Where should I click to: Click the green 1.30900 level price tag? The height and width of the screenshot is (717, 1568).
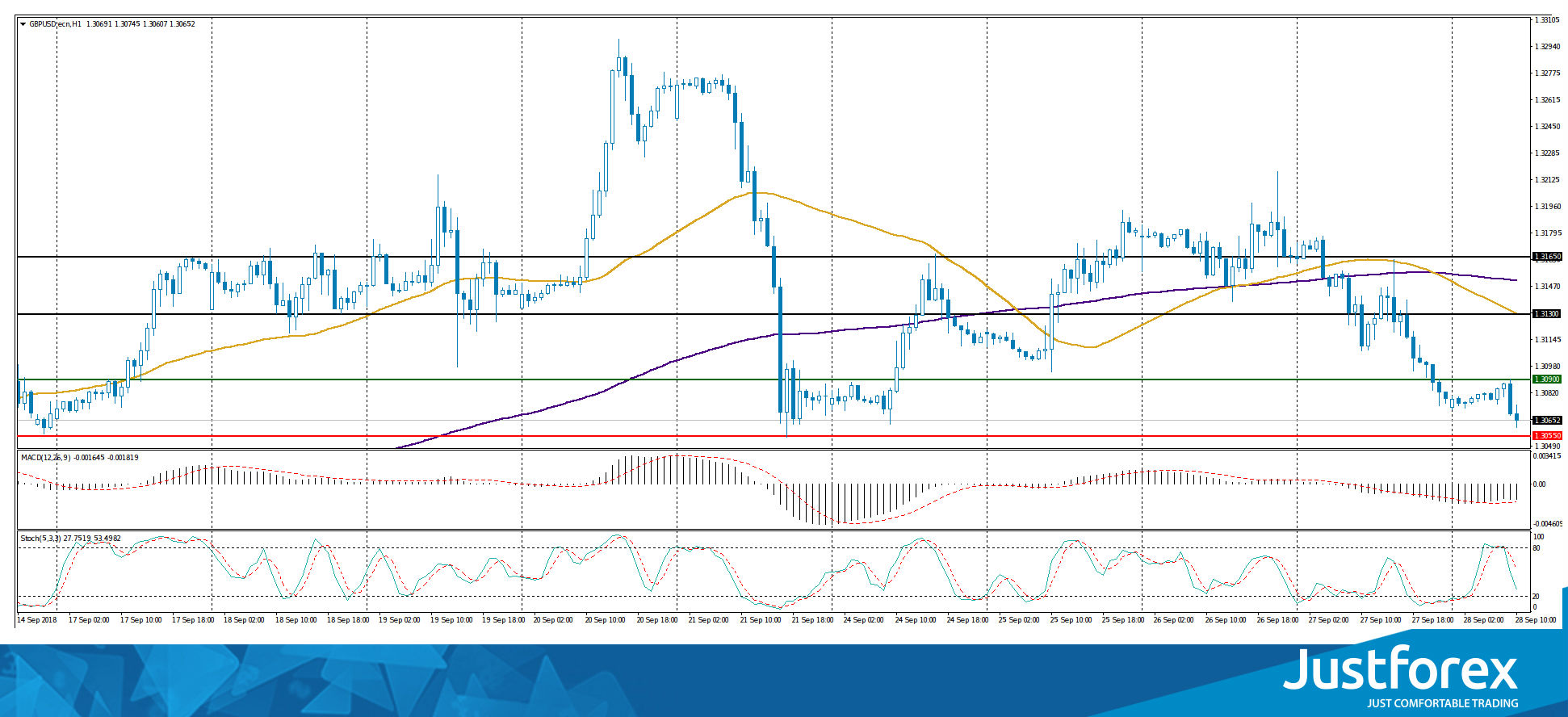point(1547,379)
